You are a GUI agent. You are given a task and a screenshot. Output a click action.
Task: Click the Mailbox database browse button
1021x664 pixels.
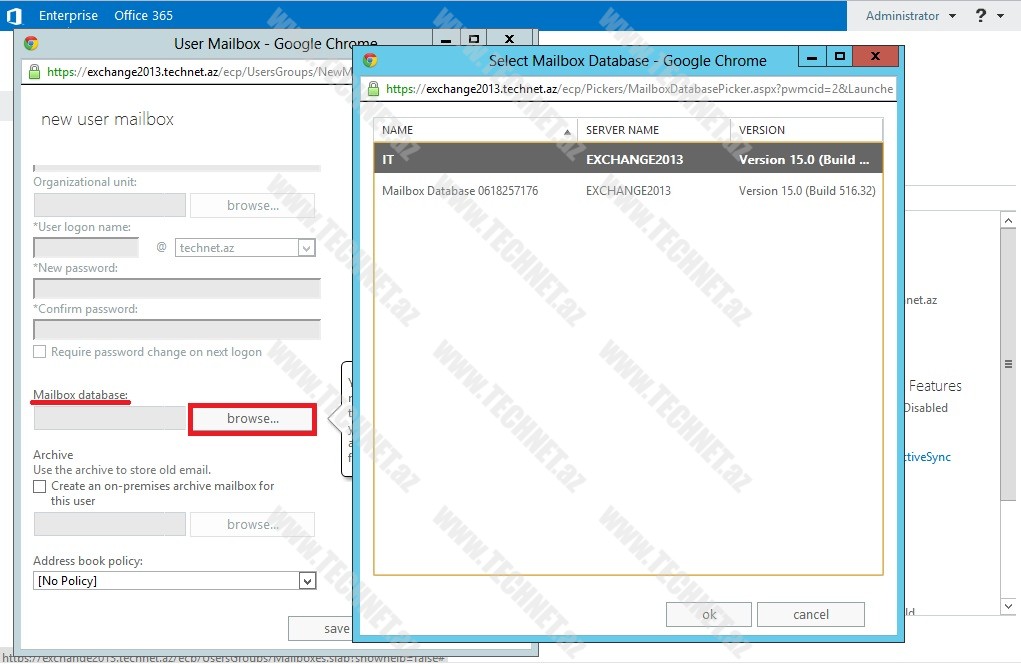pos(253,419)
